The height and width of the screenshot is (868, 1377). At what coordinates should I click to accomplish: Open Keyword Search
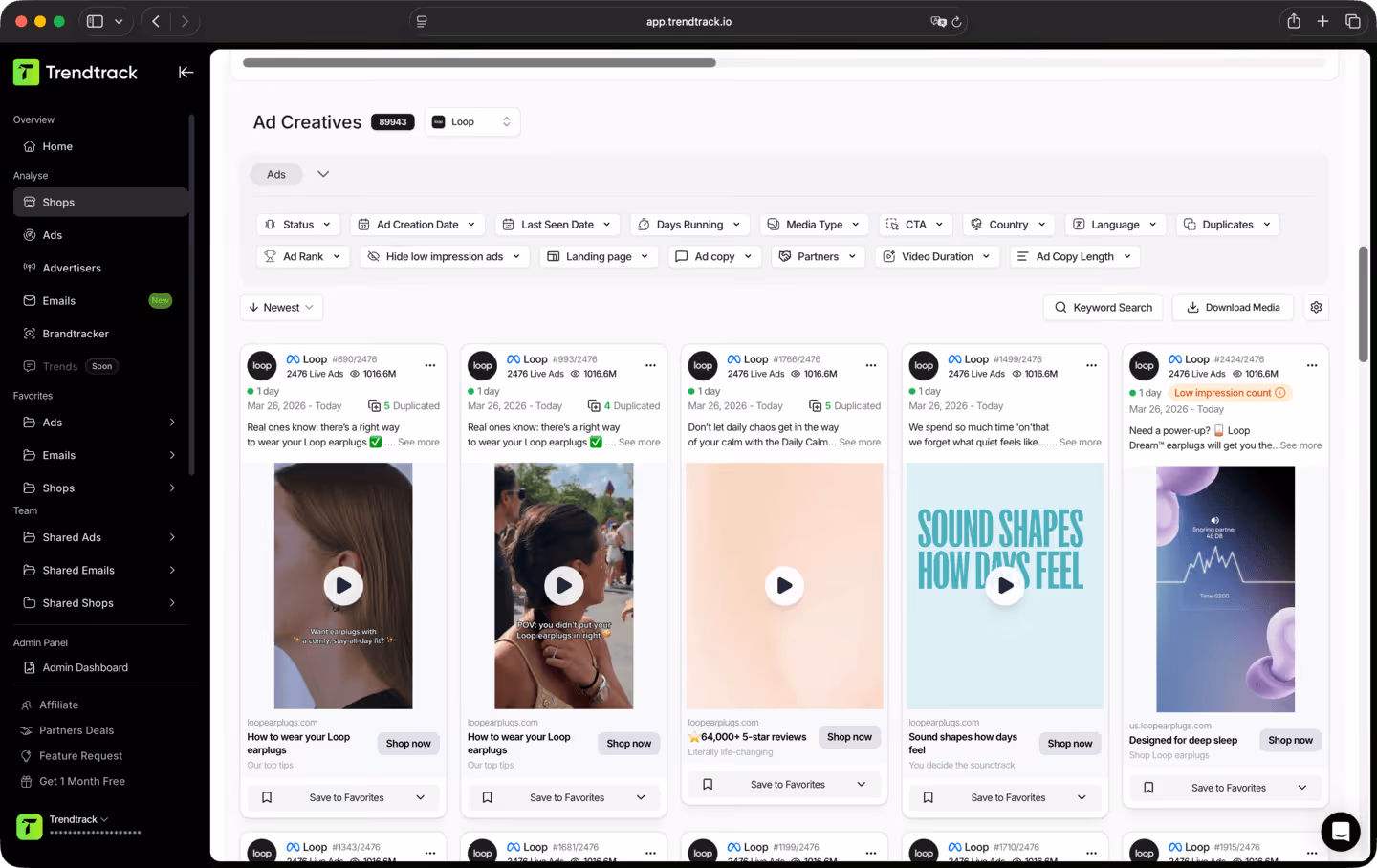1104,307
